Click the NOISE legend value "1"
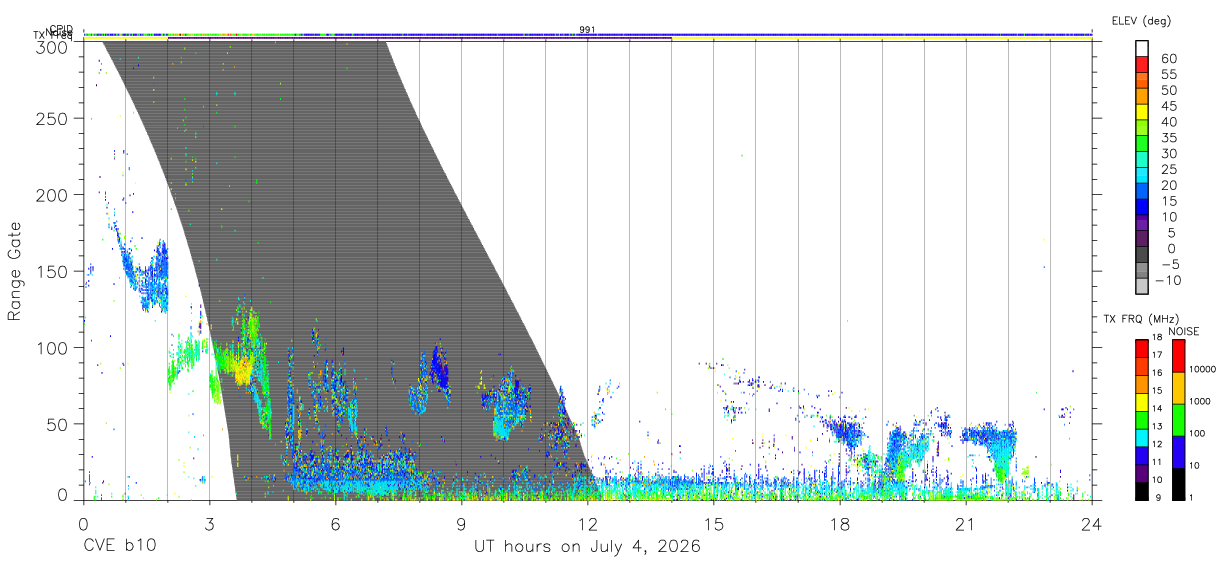This screenshot has height=567, width=1228. pos(1193,497)
